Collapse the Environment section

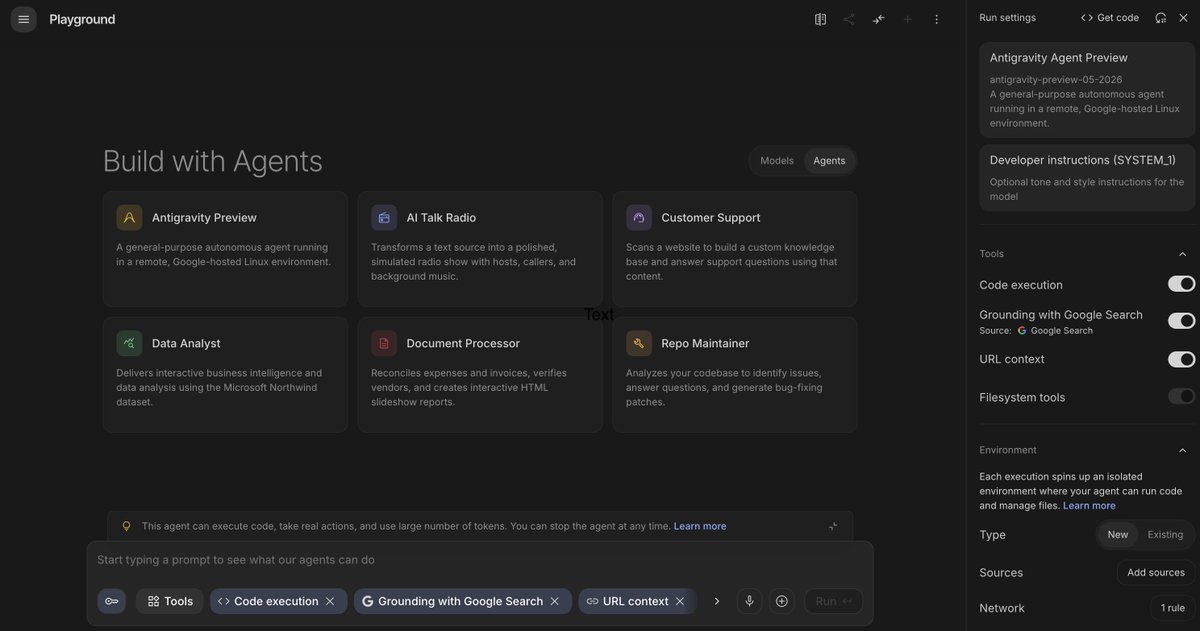pos(1183,450)
